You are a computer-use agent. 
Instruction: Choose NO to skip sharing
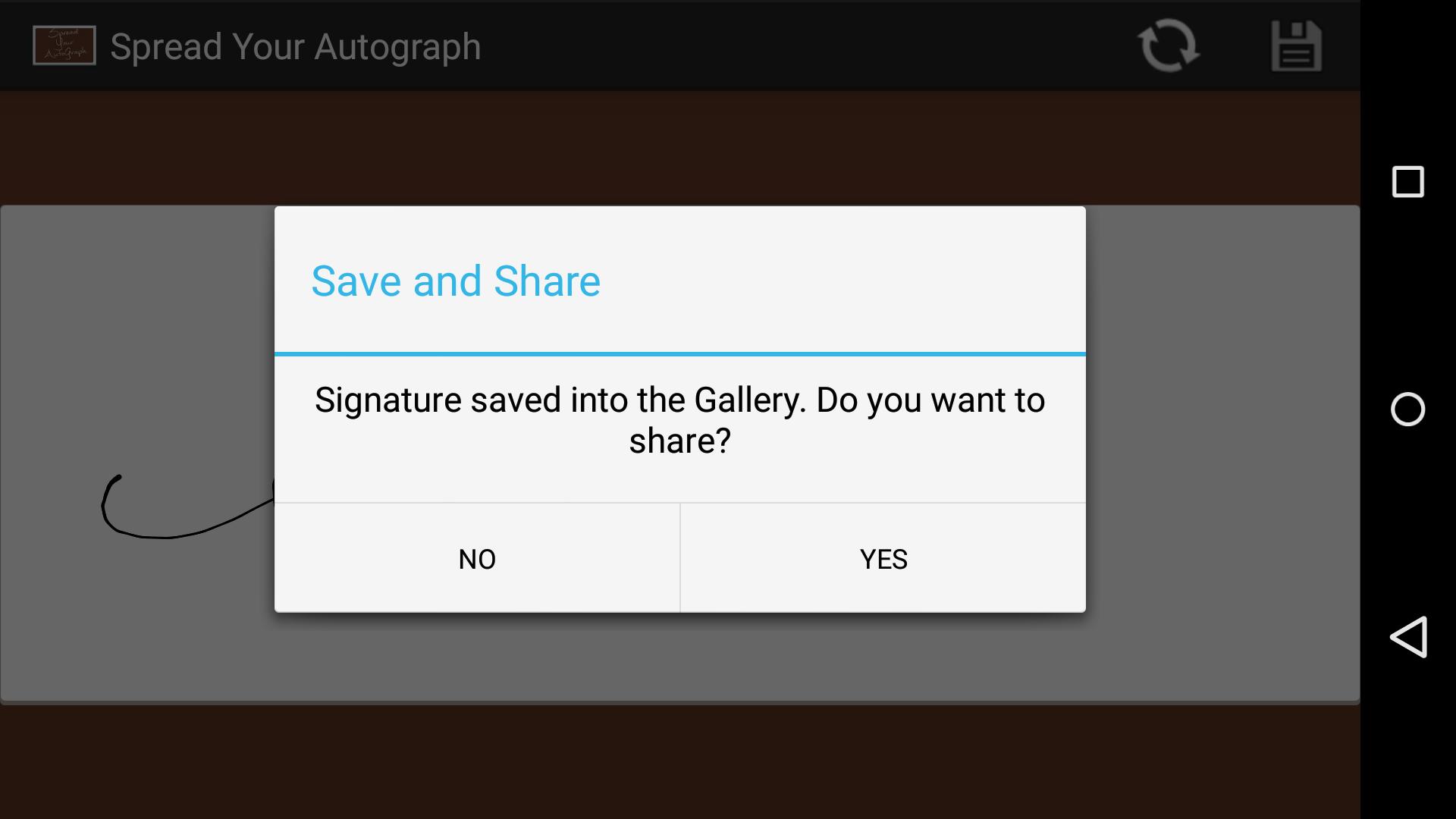(477, 559)
